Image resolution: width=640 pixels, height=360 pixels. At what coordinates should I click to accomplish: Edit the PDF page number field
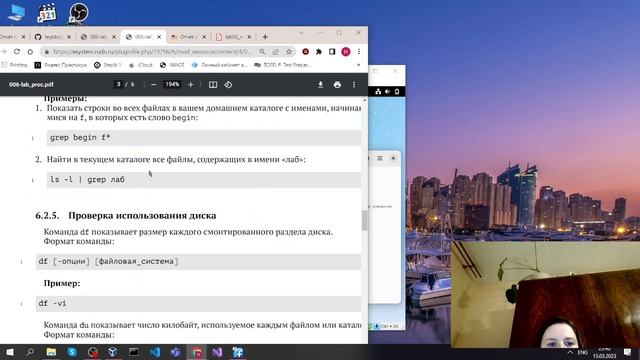[x=119, y=84]
